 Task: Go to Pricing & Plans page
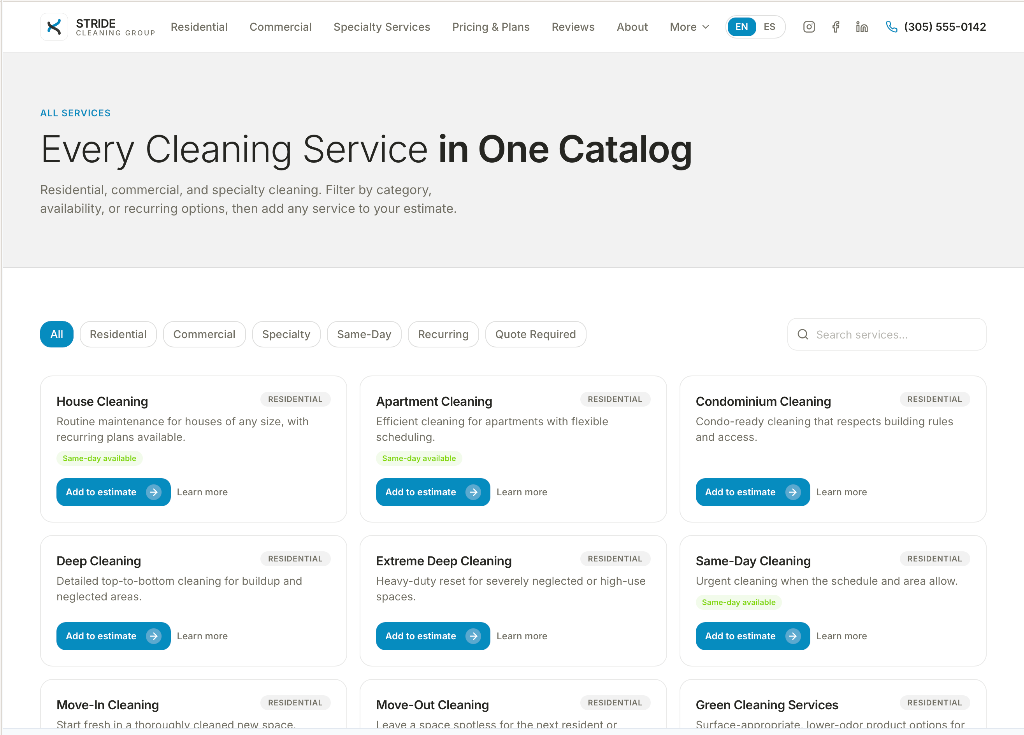tap(490, 27)
